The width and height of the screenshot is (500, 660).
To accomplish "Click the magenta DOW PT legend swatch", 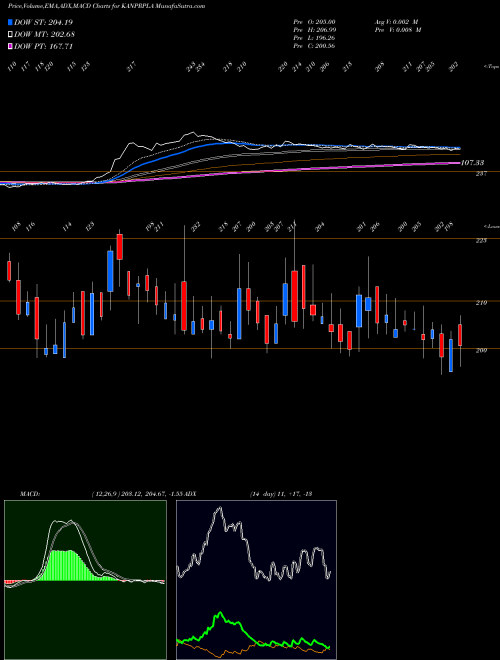I will pyautogui.click(x=11, y=46).
